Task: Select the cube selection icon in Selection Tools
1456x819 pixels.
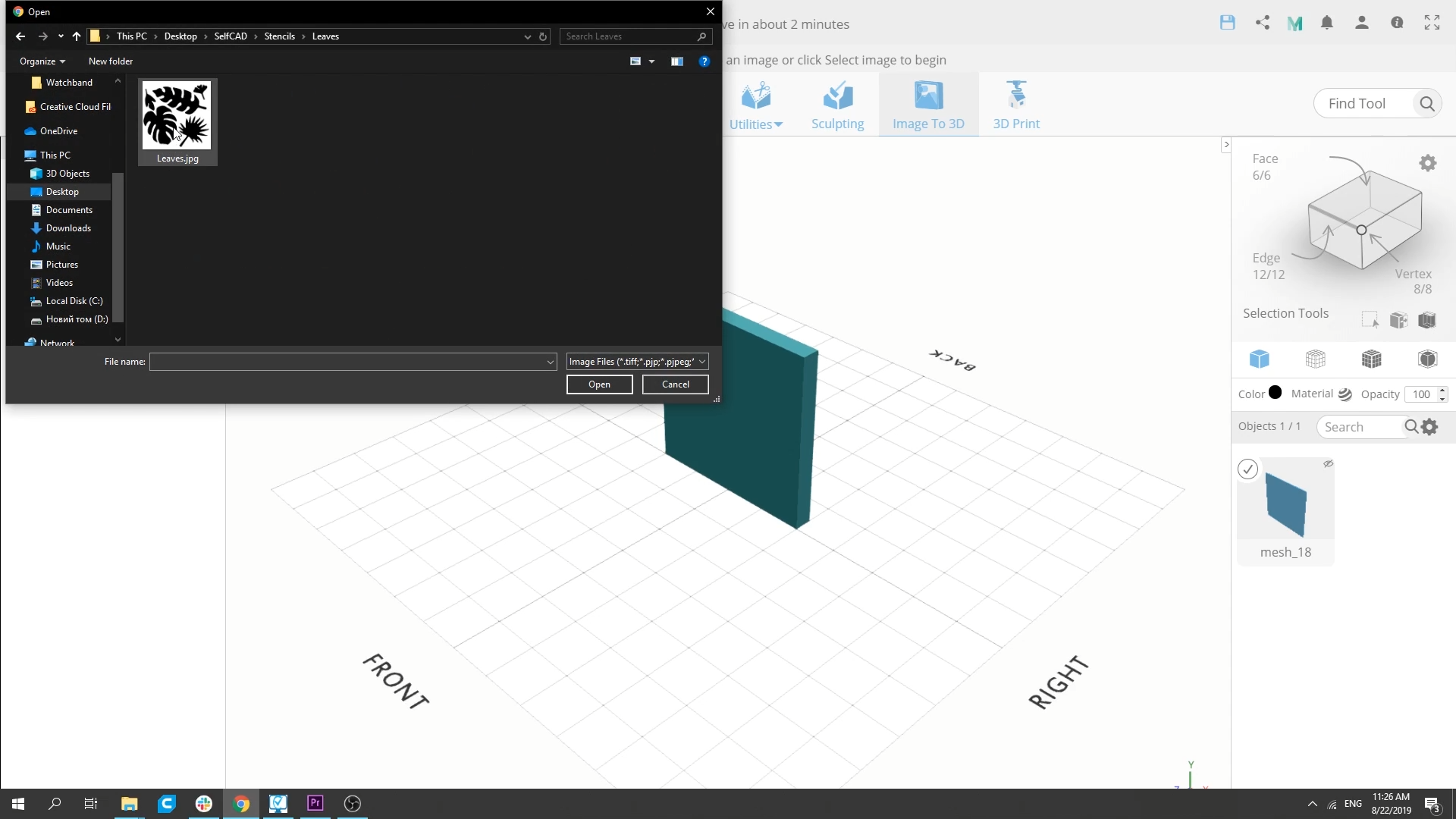Action: click(x=1259, y=358)
